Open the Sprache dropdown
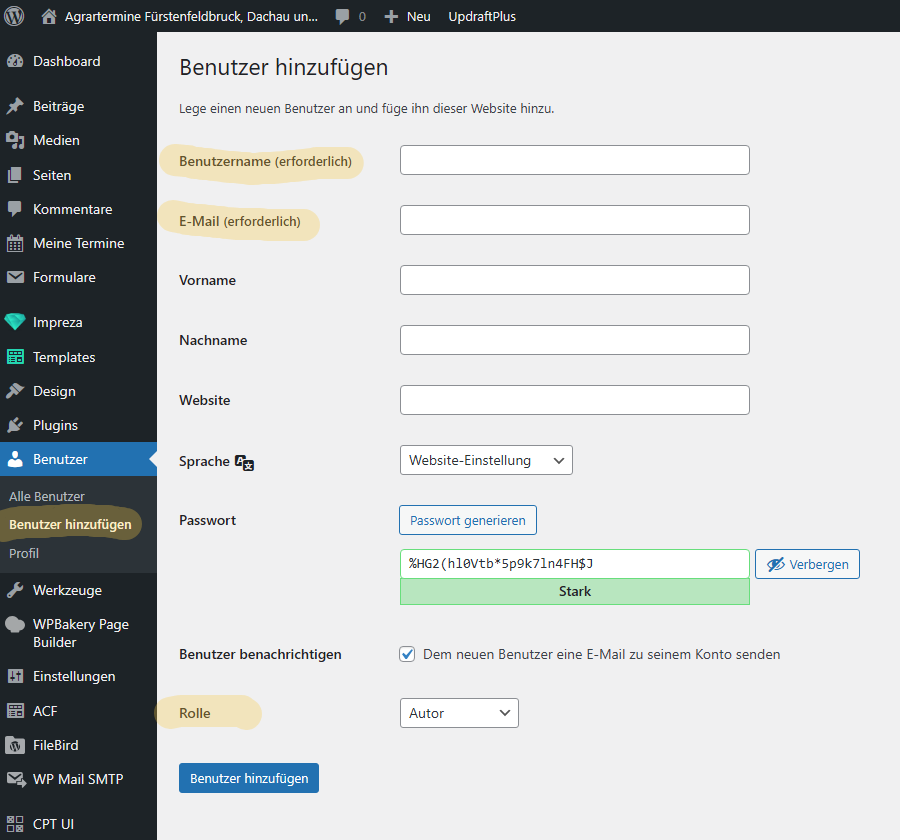This screenshot has width=900, height=840. click(x=486, y=460)
